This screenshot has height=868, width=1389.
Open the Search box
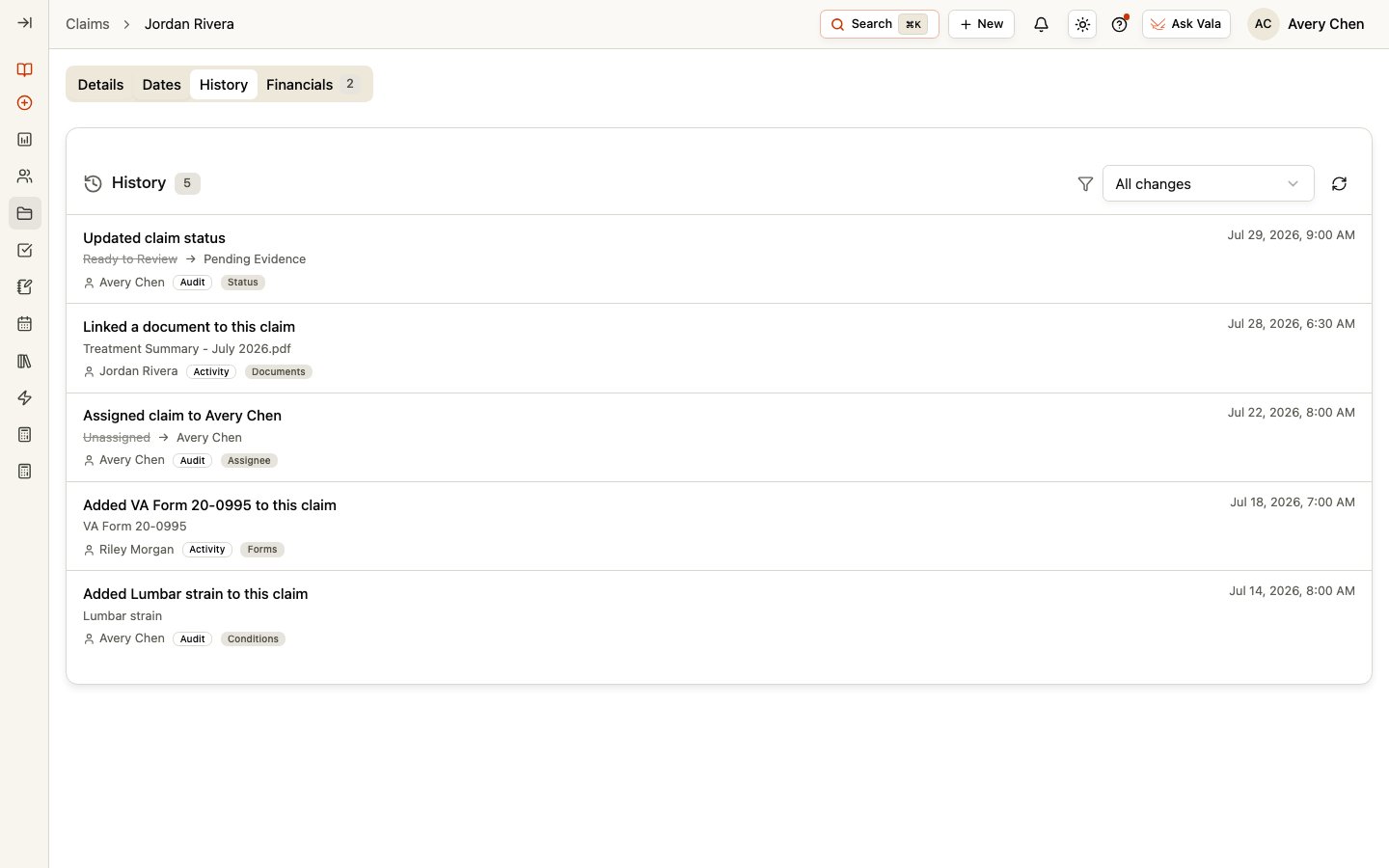[x=879, y=24]
